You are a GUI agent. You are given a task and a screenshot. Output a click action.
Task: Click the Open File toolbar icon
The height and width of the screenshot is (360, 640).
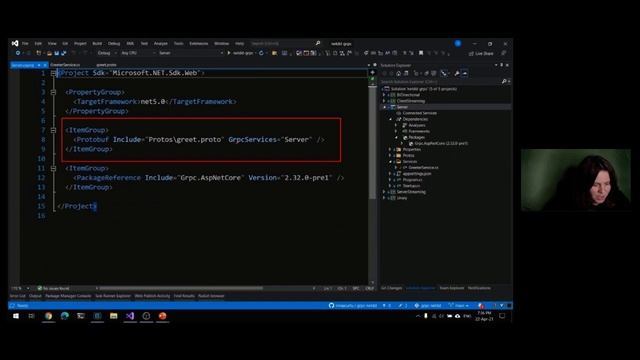click(x=49, y=53)
